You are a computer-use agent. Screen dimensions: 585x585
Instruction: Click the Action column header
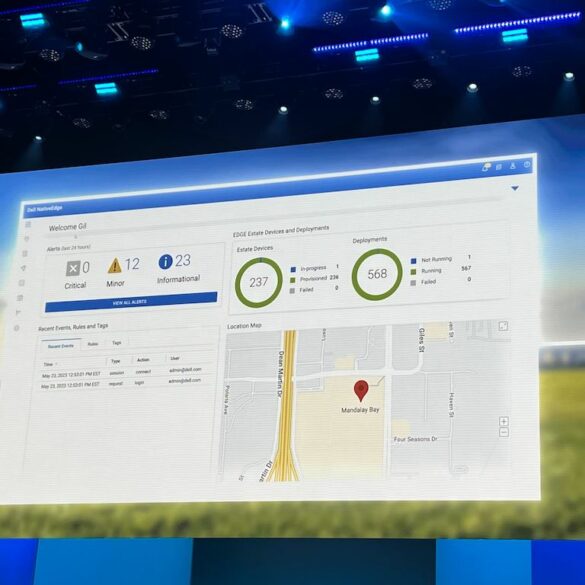pos(143,360)
